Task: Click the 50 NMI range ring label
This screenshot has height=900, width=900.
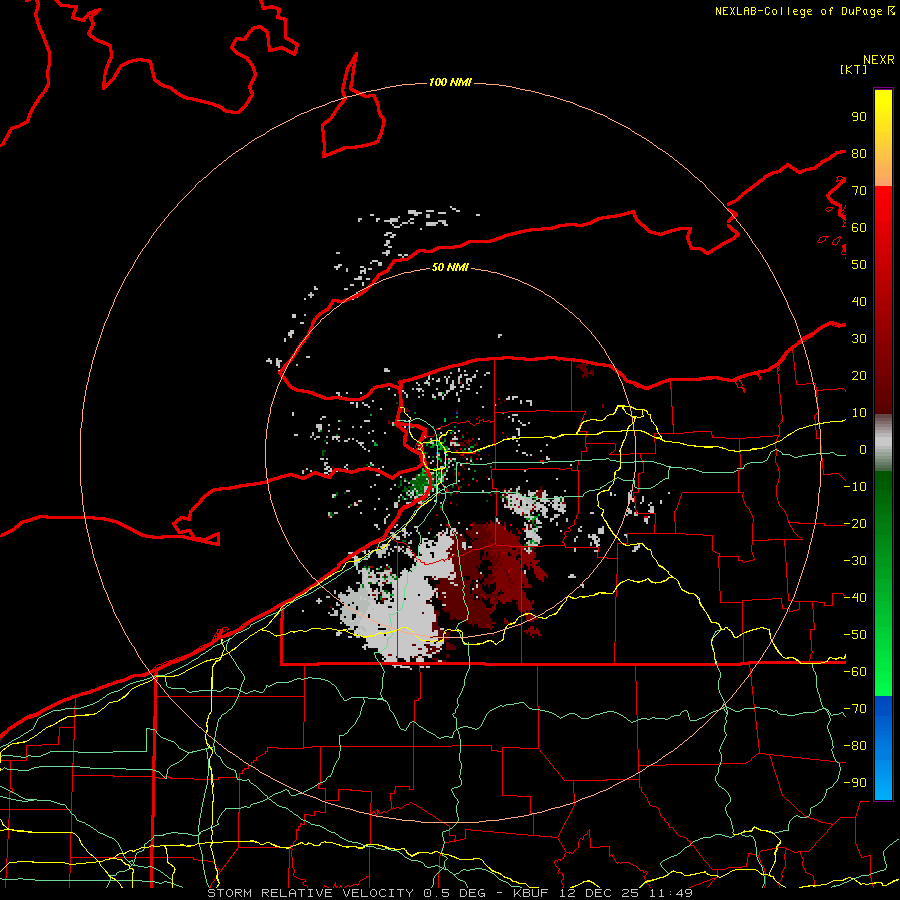Action: (x=450, y=267)
